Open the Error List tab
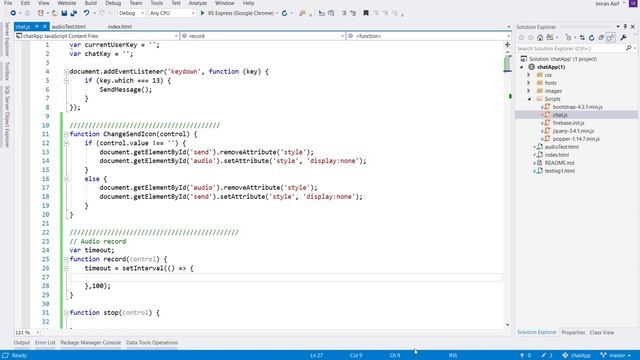 45,342
